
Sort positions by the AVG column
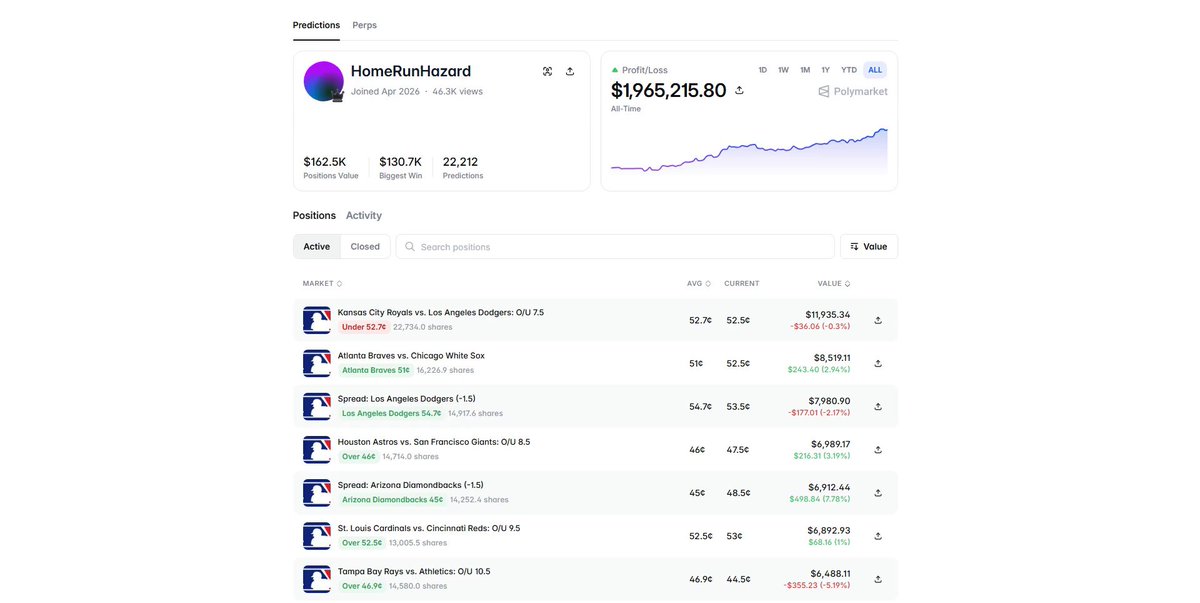[699, 283]
